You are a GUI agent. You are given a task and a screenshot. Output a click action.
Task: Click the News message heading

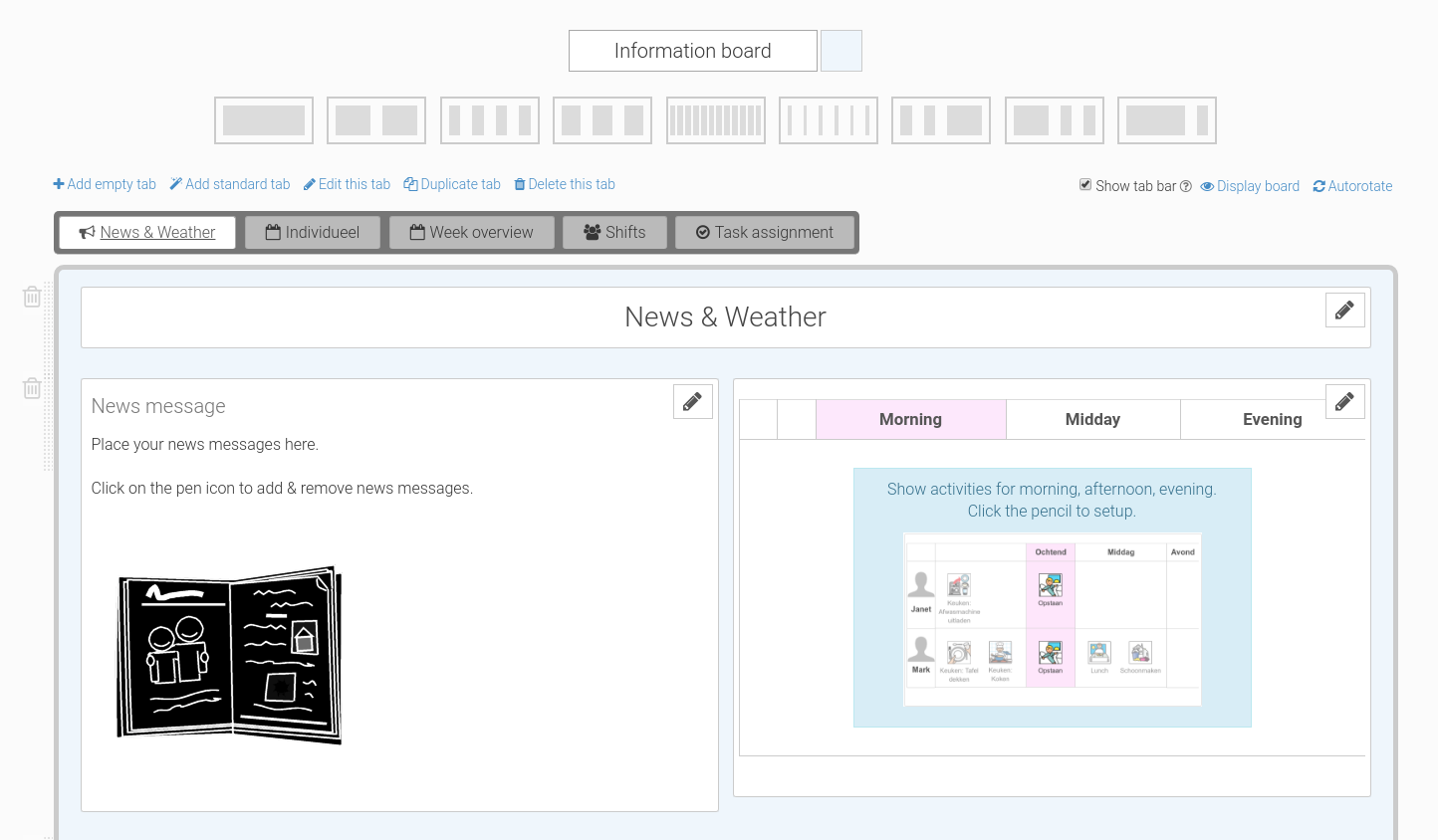tap(158, 406)
